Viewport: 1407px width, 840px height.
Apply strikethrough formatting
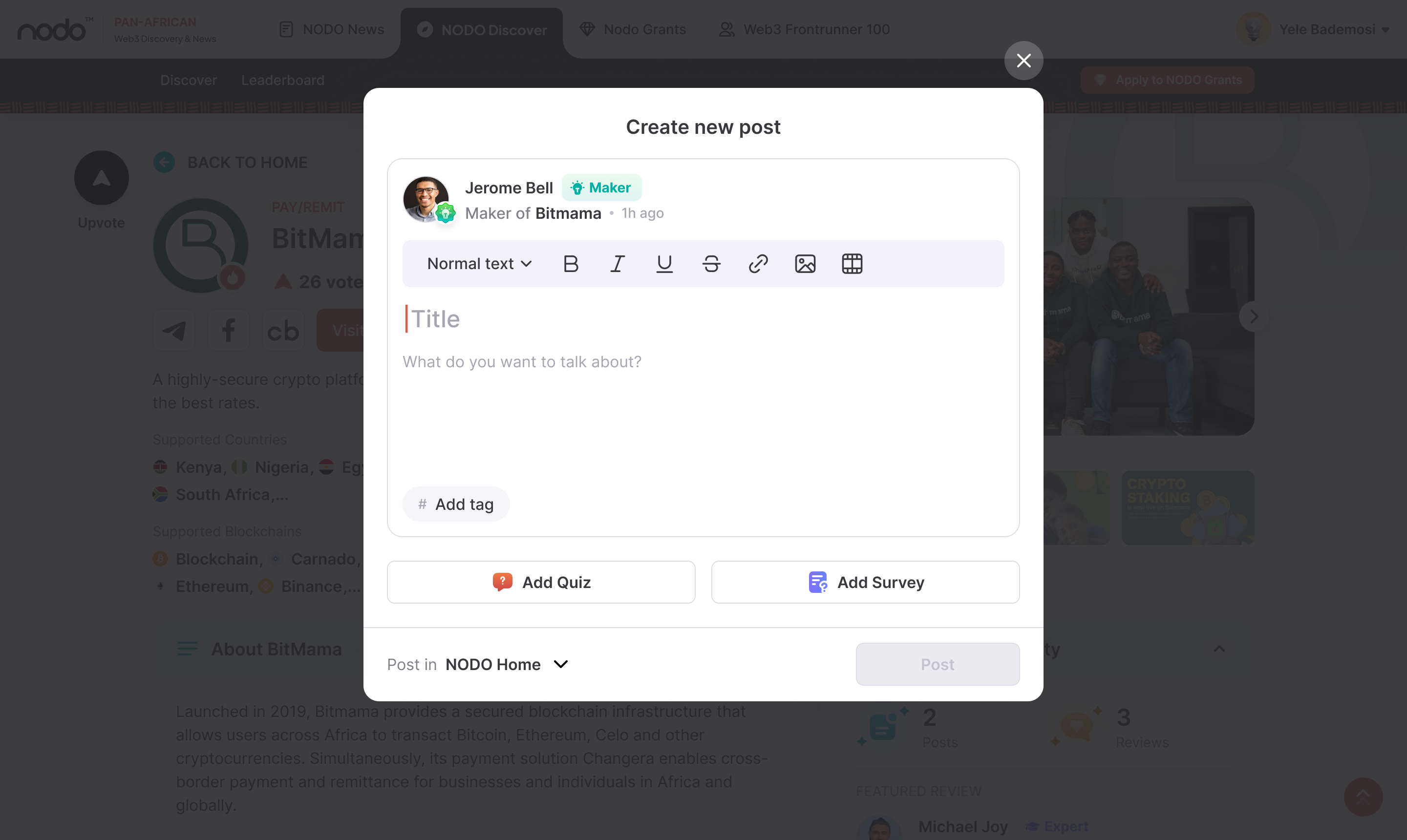[711, 264]
